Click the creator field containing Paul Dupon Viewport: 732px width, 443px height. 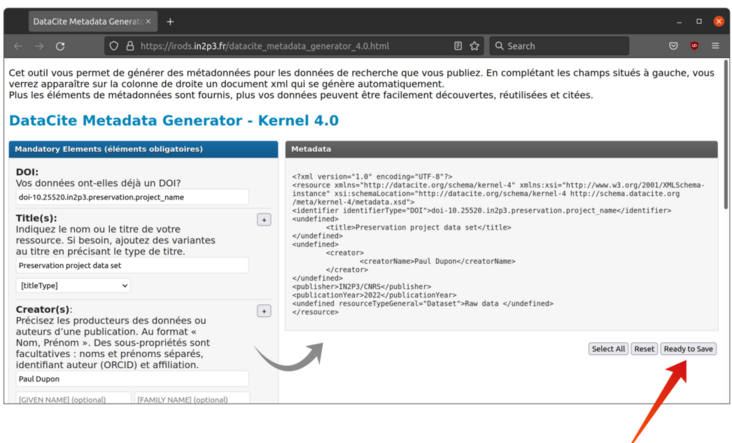132,379
